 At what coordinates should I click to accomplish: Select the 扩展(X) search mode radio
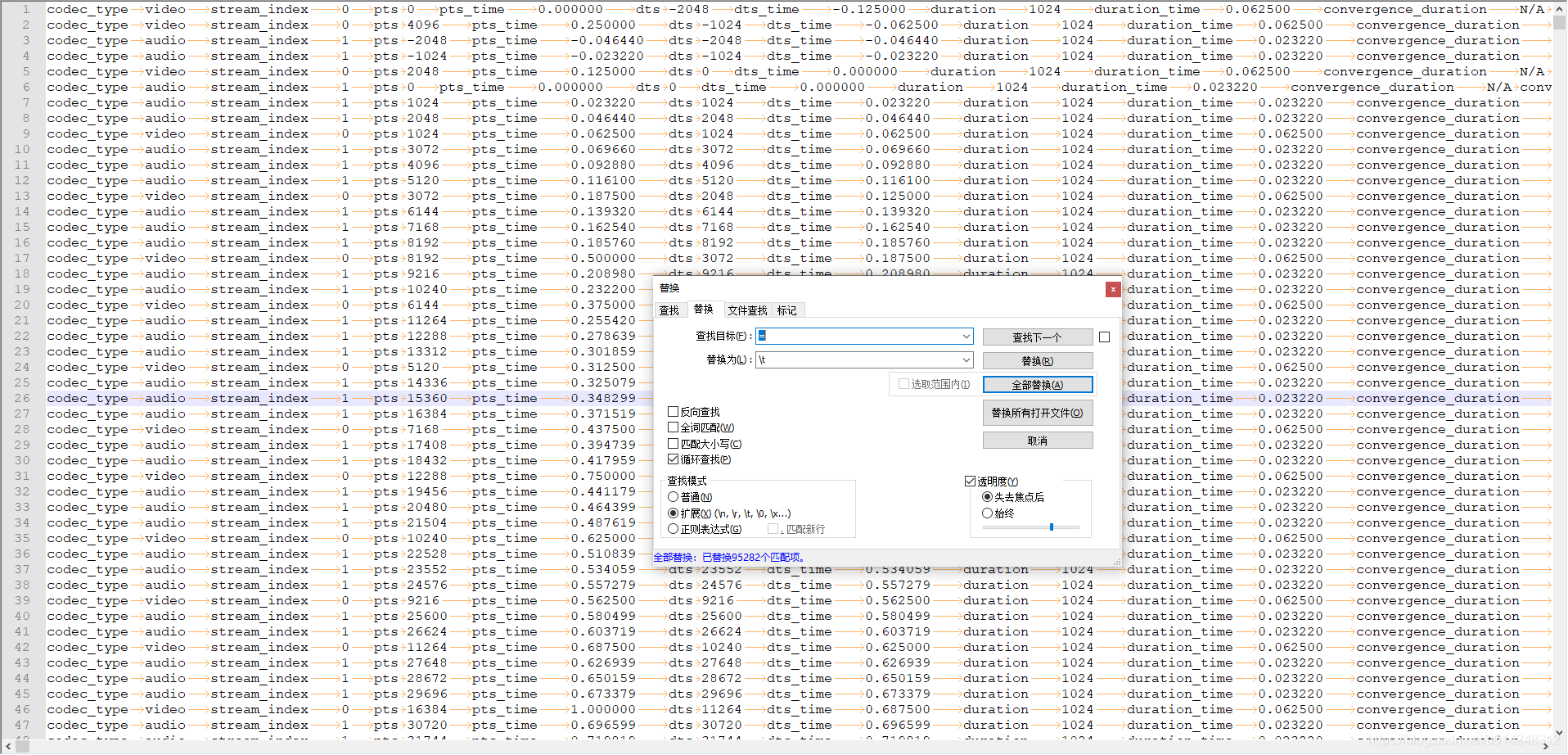(x=673, y=513)
